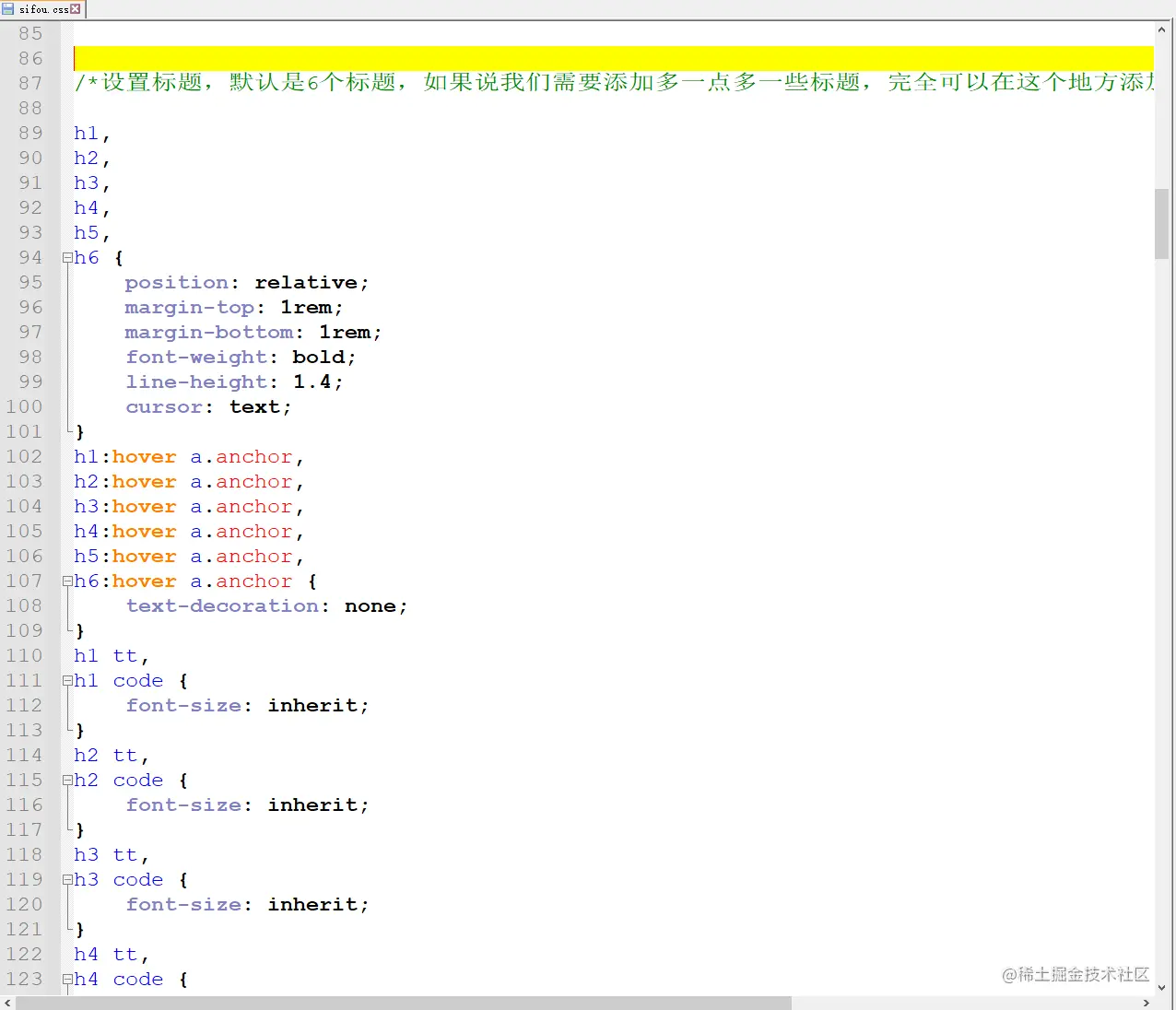Screen dimensions: 1176x1010
Task: Click the horizontal scrollbar left arrow
Action: pyautogui.click(x=7, y=1003)
